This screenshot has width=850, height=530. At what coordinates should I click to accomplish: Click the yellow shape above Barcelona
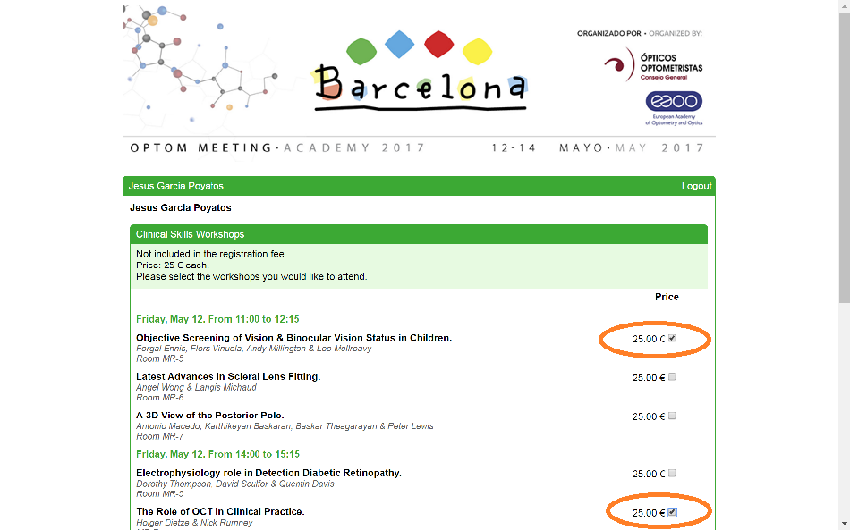pyautogui.click(x=478, y=51)
